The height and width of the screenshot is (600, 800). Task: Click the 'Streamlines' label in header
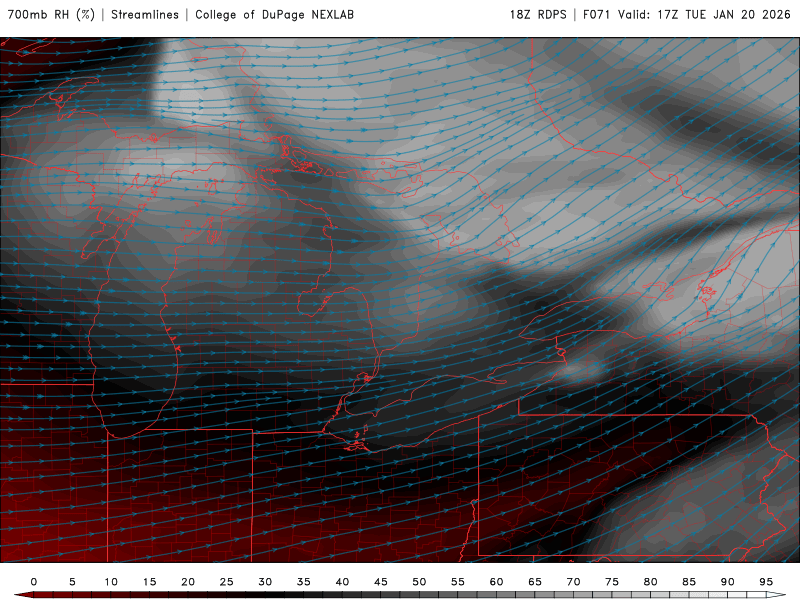tap(145, 14)
